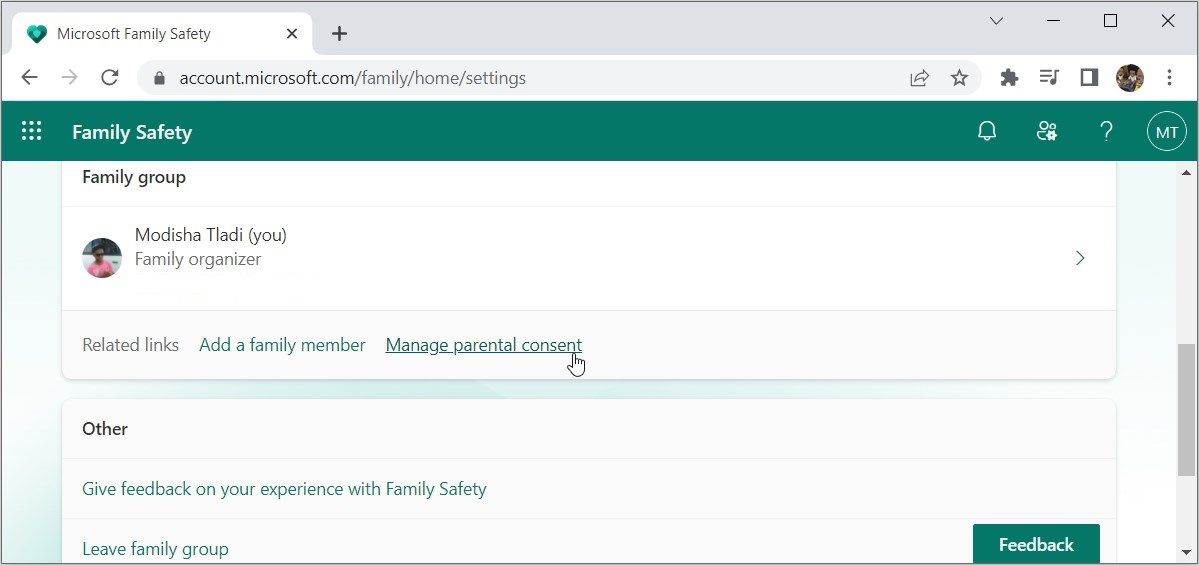The height and width of the screenshot is (565, 1199).
Task: Open the tab search dropdown arrow
Action: tap(996, 21)
